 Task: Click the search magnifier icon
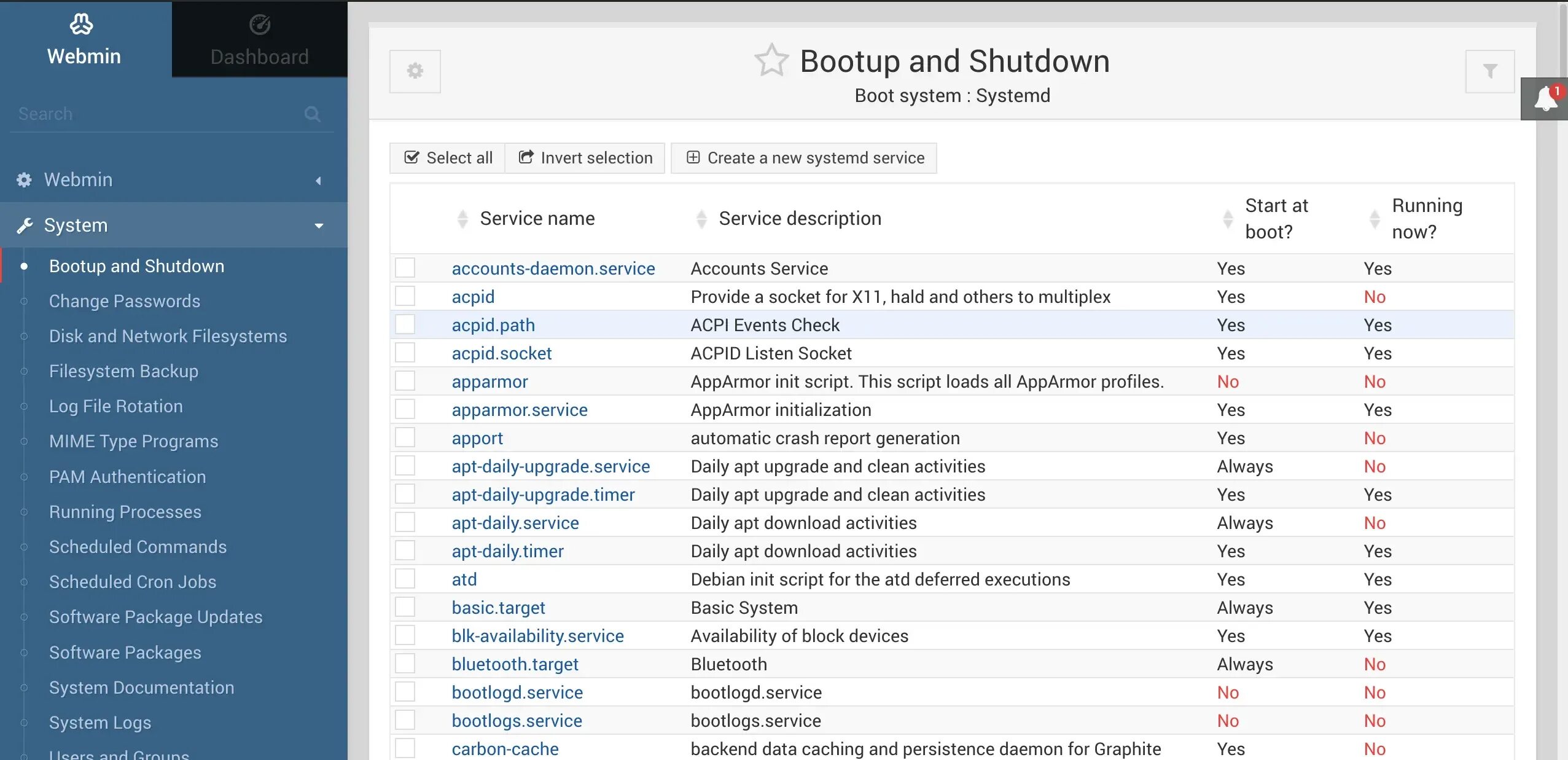point(312,114)
